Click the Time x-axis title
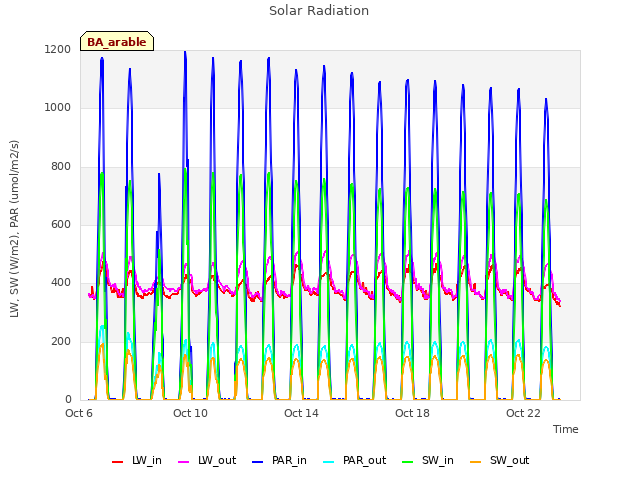 pyautogui.click(x=566, y=429)
